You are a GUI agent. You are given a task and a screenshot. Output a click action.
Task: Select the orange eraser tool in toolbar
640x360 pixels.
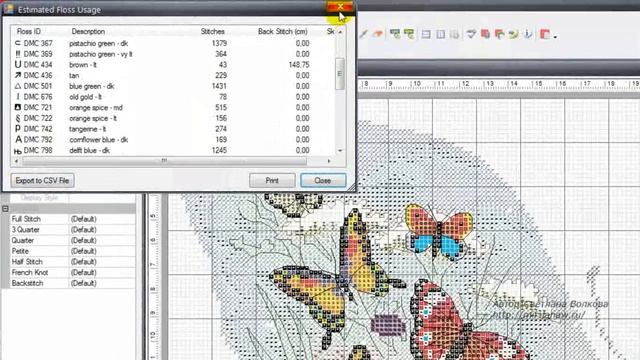(x=378, y=34)
